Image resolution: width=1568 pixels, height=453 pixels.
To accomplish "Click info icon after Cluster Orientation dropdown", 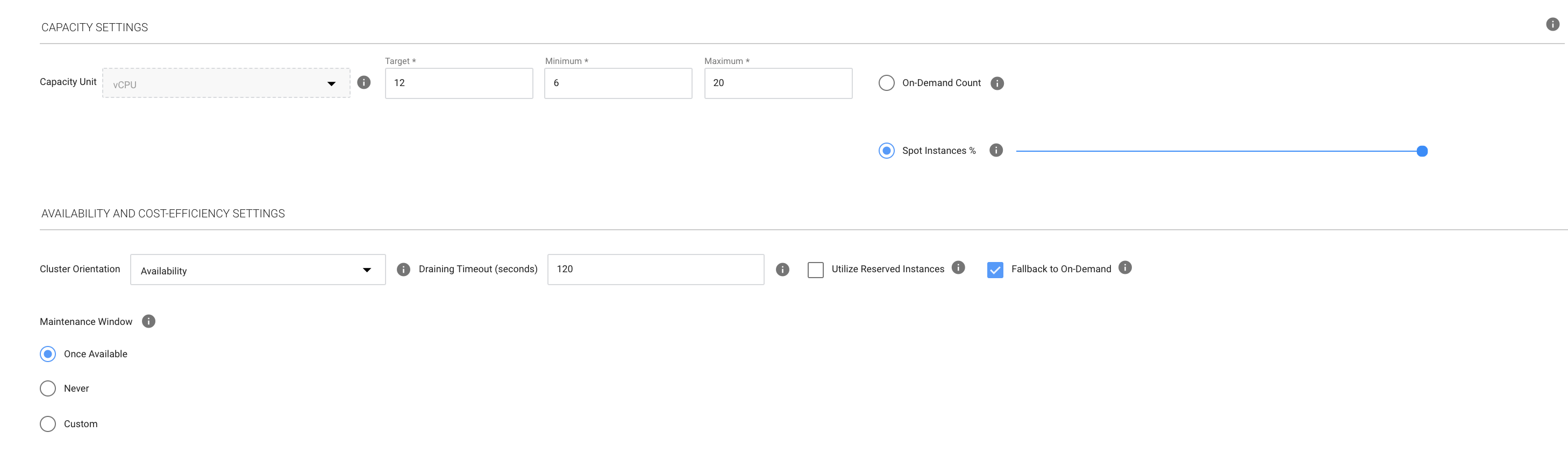I will (403, 270).
